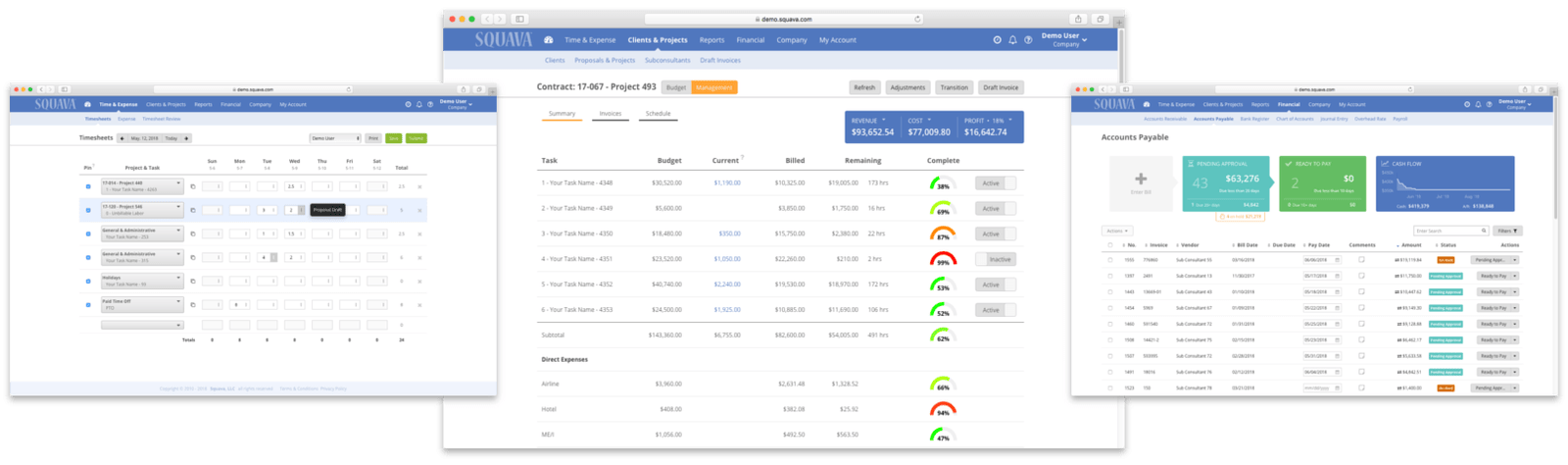Click the Enter Search field in Accounts Payable
Viewport: 1568px width, 465px height.
1449,232
